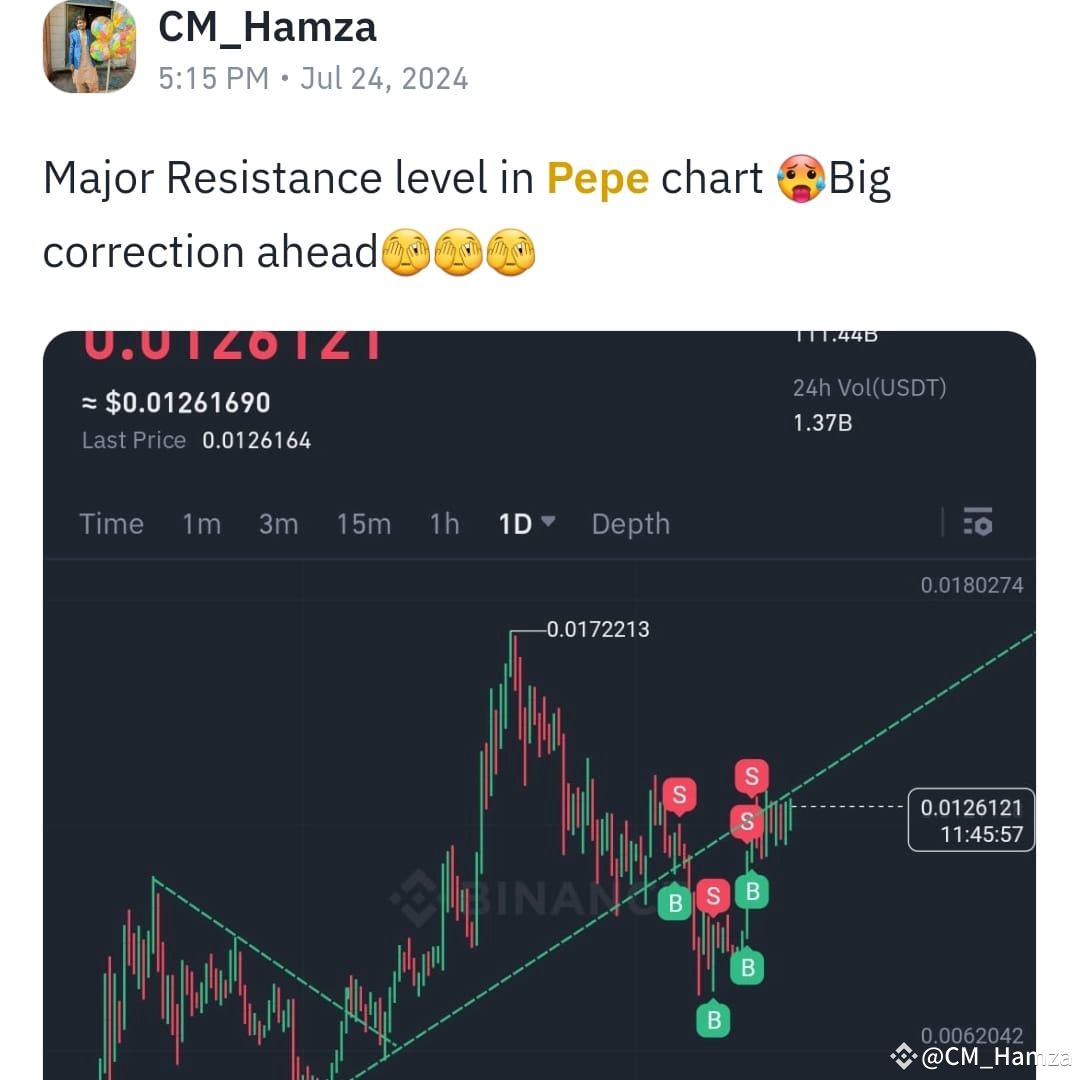
Task: Open chart indicator settings icon
Action: coord(977,521)
